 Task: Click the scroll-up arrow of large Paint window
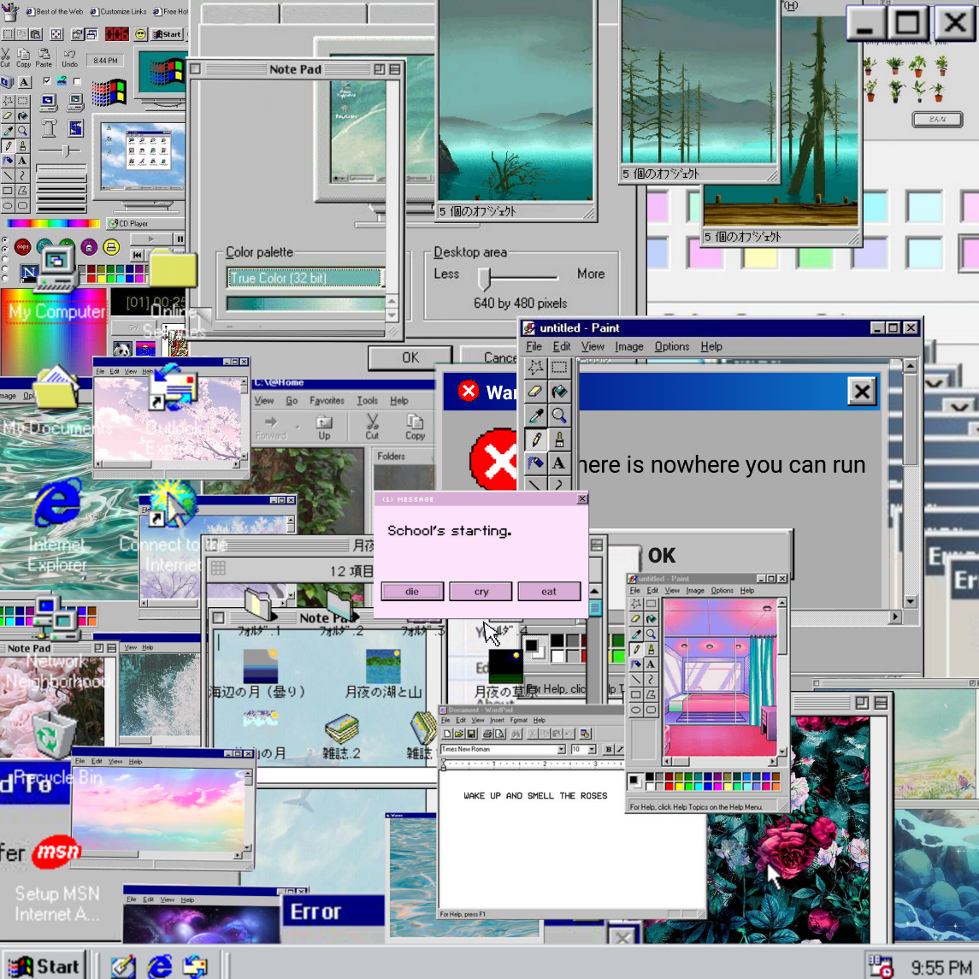910,365
